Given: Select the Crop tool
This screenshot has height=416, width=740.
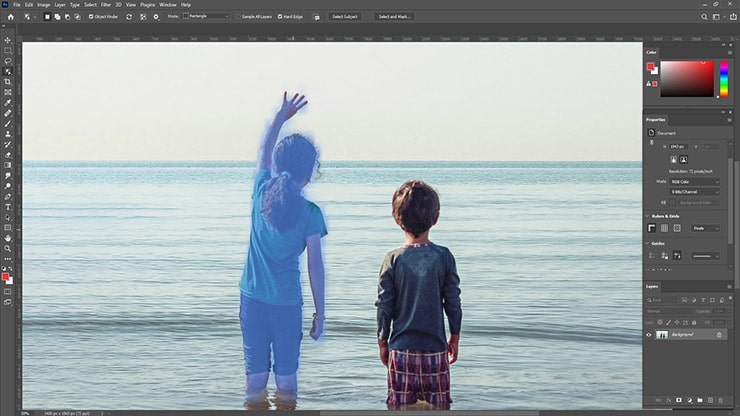Looking at the screenshot, I should [8, 82].
